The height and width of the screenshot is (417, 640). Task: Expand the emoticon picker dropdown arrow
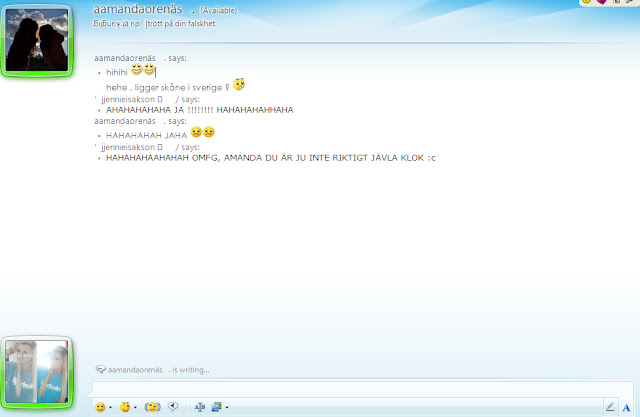[110, 407]
